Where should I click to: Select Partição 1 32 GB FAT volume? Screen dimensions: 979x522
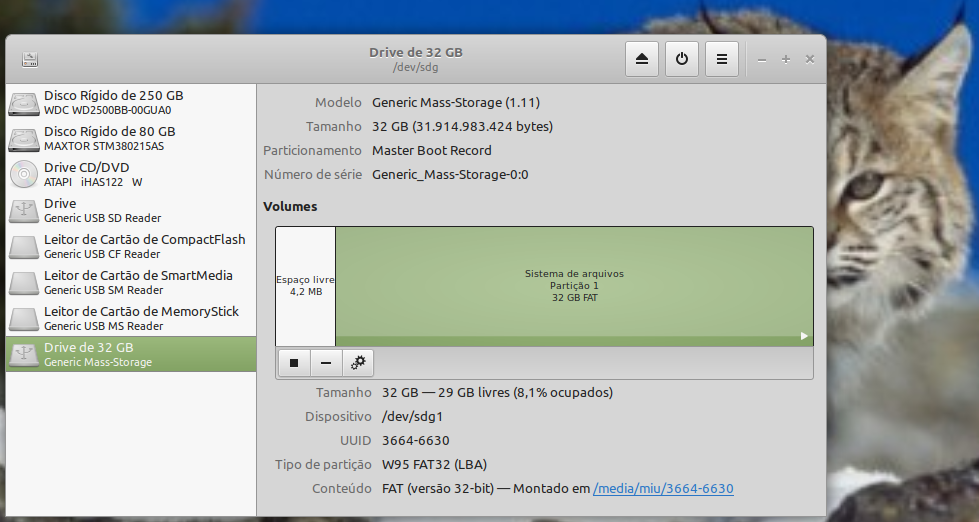click(574, 286)
